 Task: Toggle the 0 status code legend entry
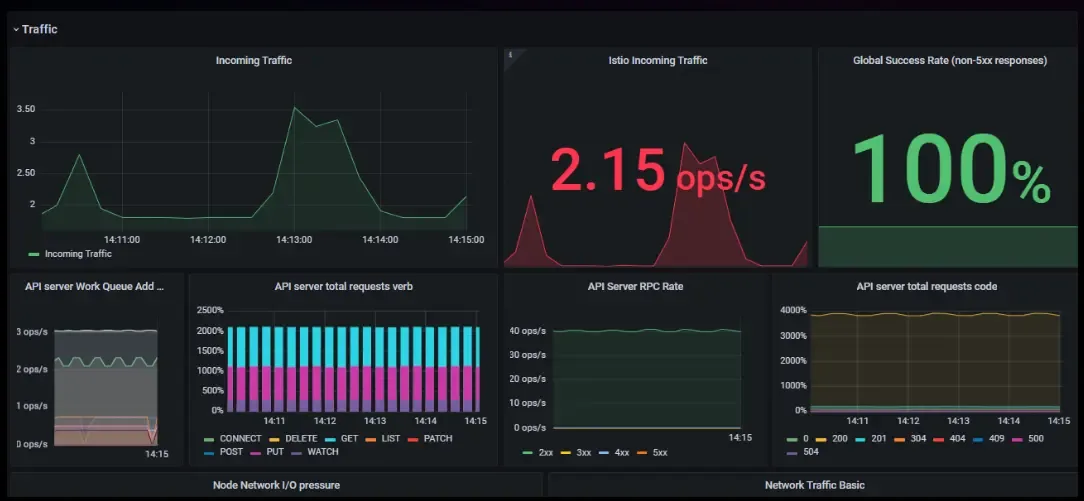pos(798,439)
